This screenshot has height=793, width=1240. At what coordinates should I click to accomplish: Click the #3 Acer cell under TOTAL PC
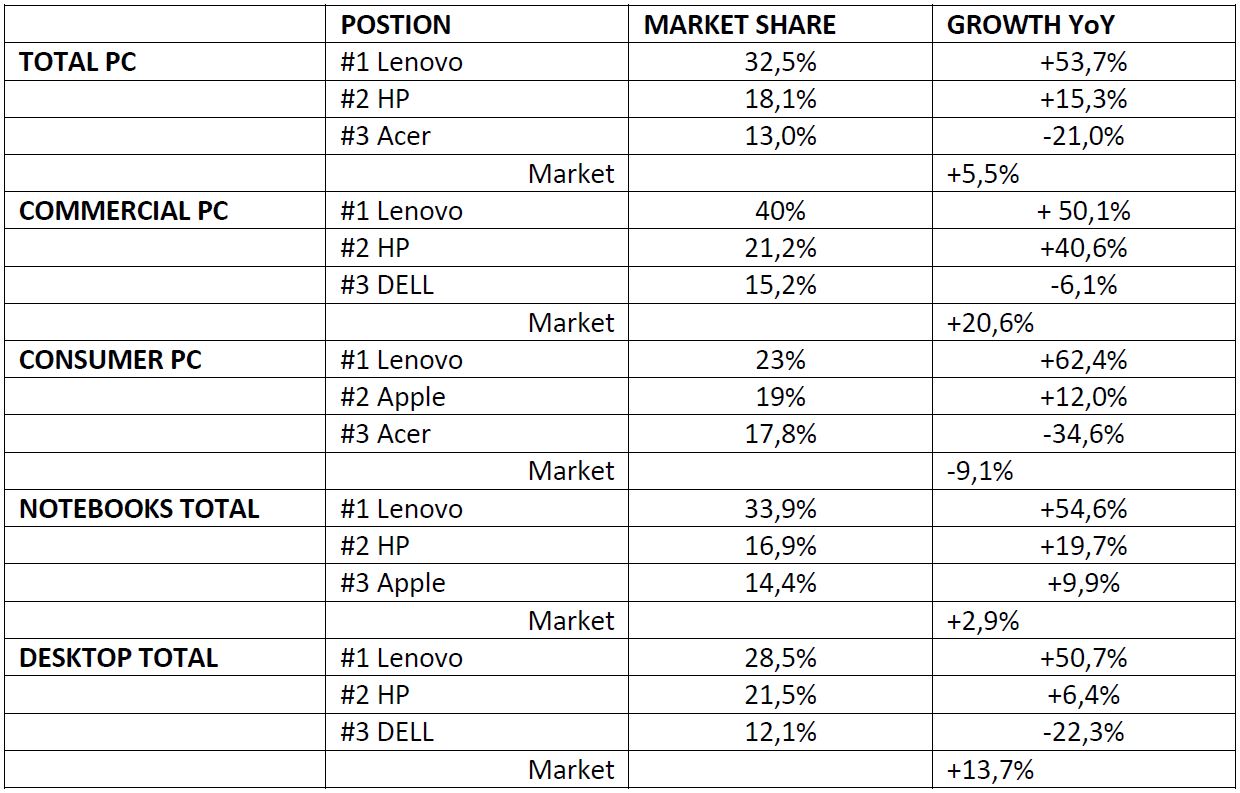coord(385,136)
